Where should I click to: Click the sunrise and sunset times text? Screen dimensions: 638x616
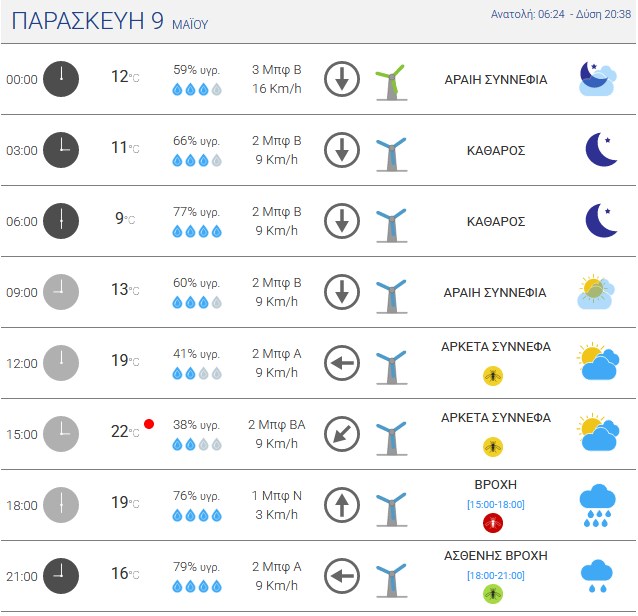(561, 14)
